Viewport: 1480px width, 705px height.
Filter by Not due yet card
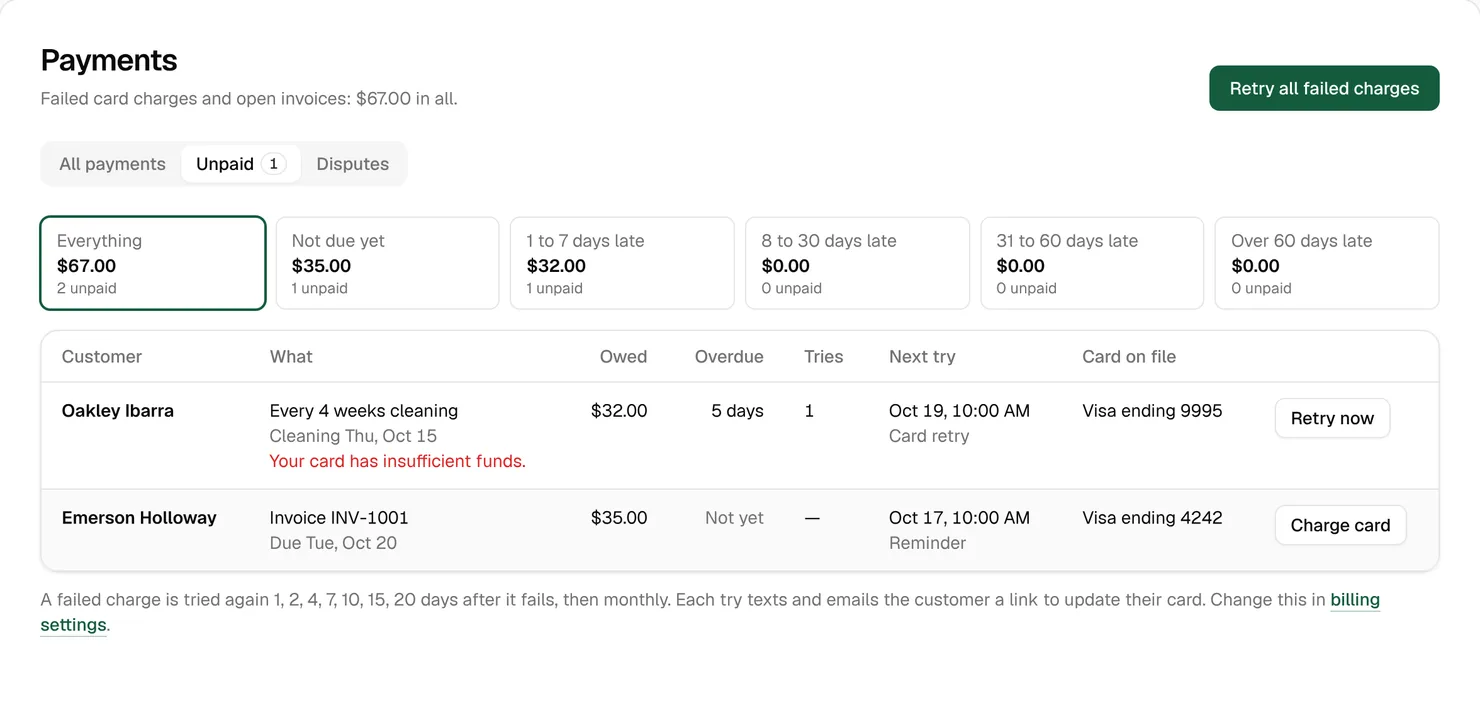(387, 263)
